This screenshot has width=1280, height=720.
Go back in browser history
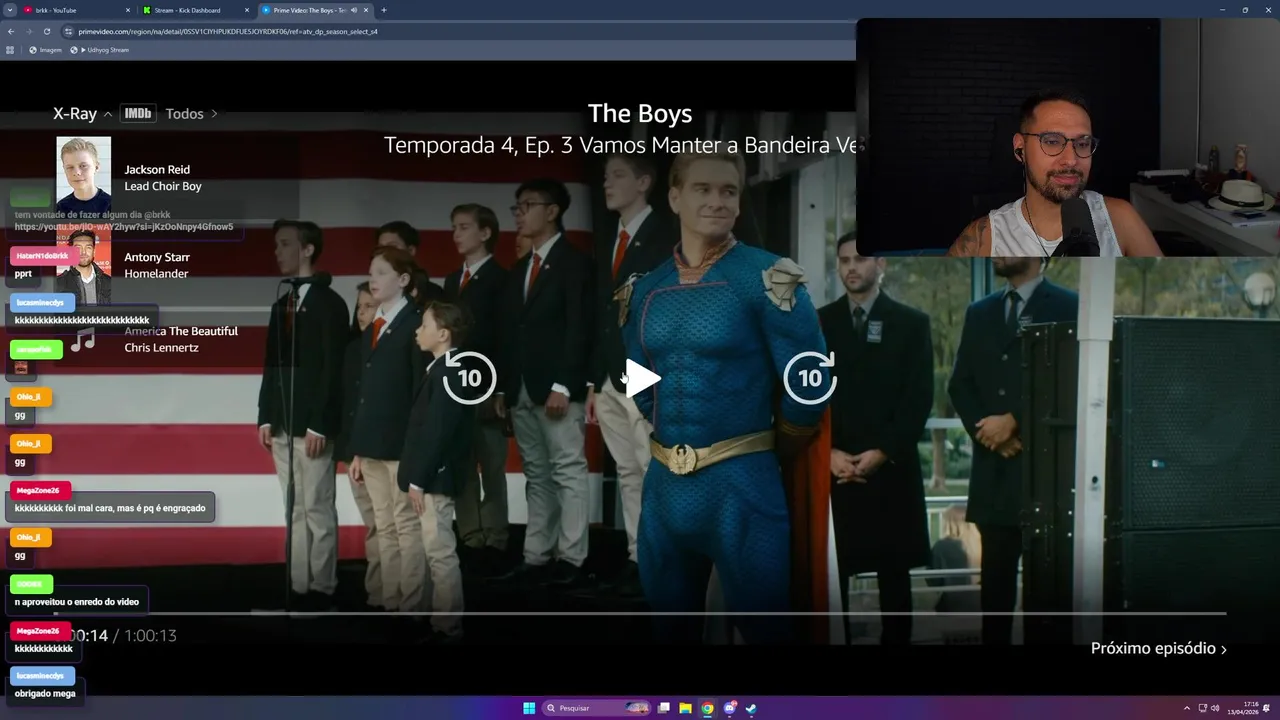click(11, 31)
